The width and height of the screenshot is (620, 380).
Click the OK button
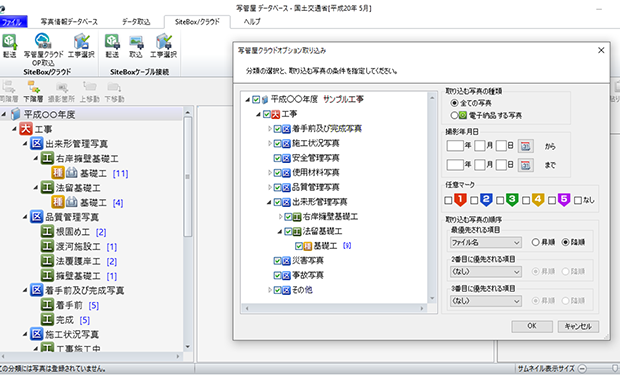[x=532, y=326]
